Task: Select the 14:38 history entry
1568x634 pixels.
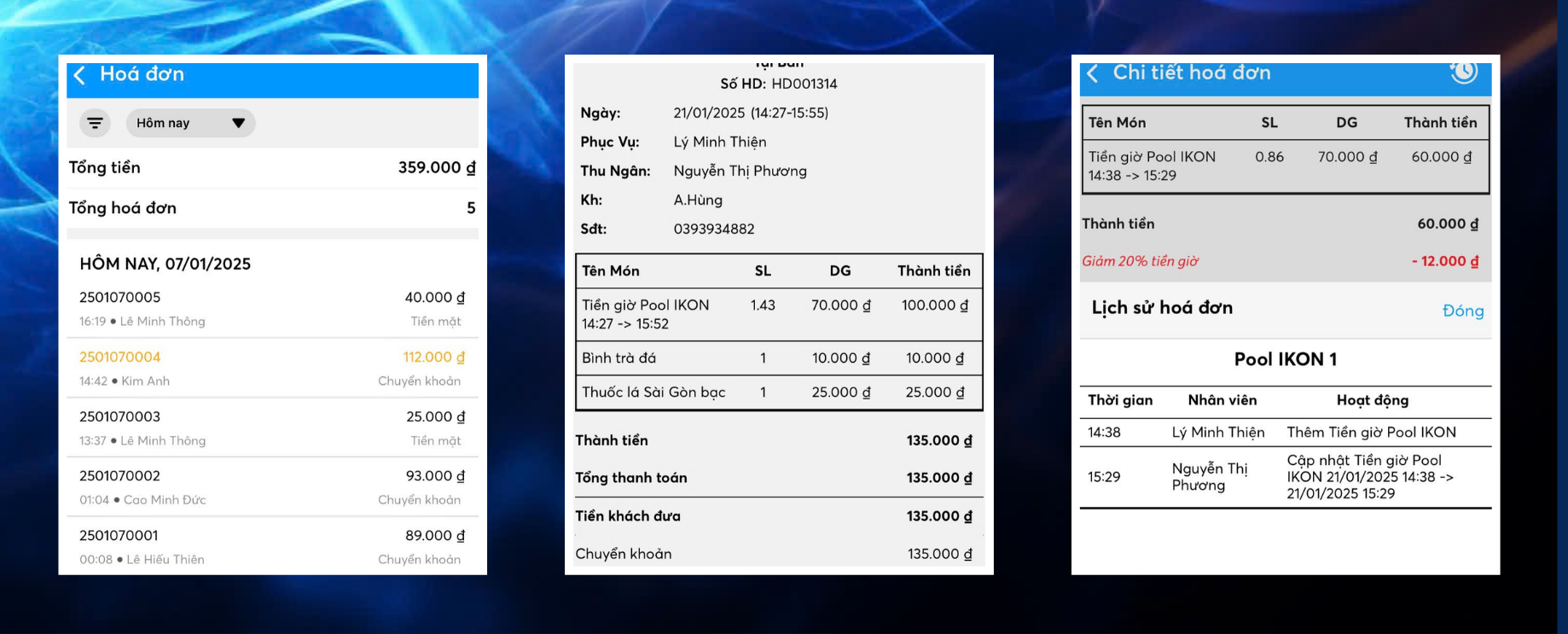Action: (x=1285, y=433)
